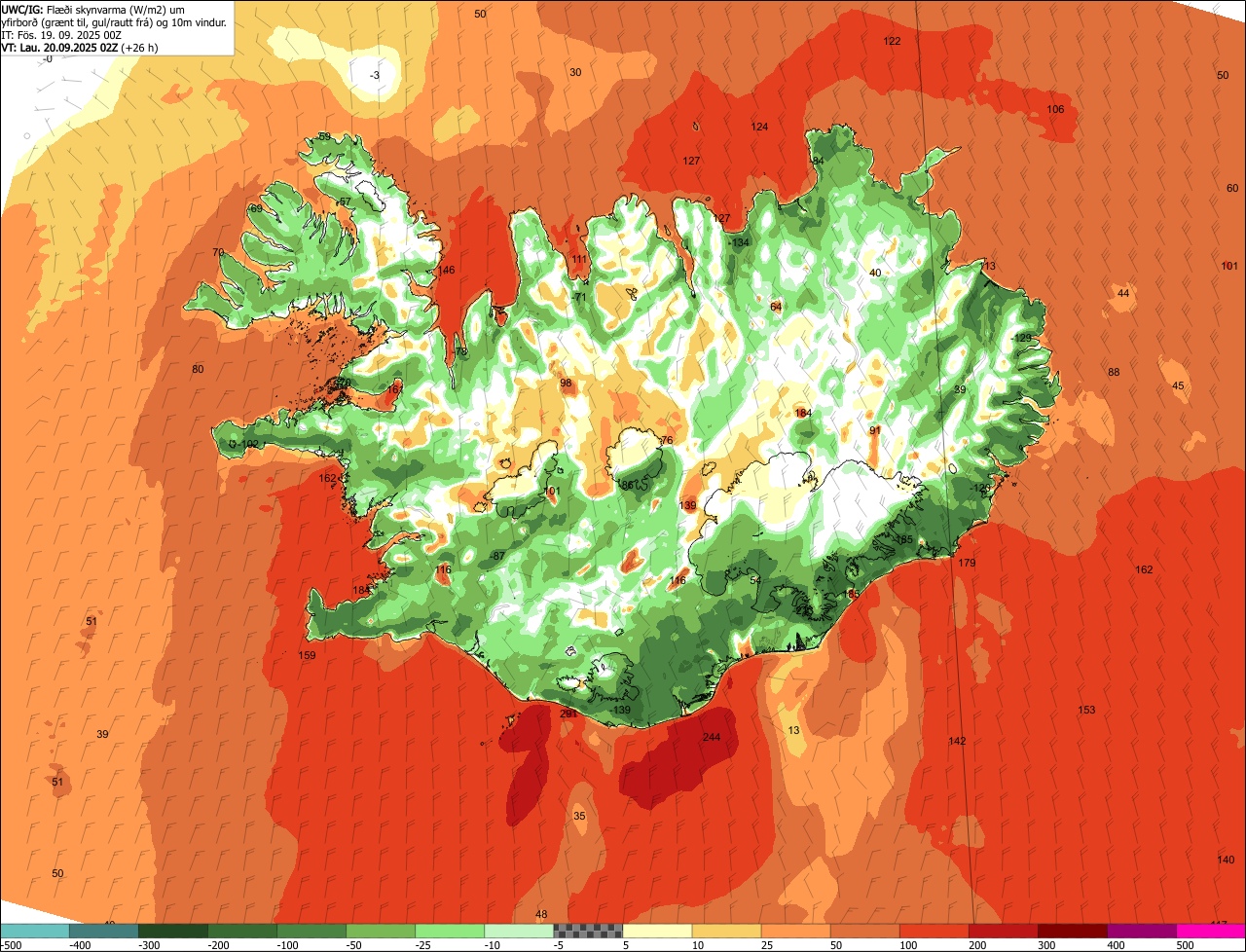Image resolution: width=1246 pixels, height=952 pixels.
Task: Click the value 70 near the Westfjords
Action: [x=218, y=253]
